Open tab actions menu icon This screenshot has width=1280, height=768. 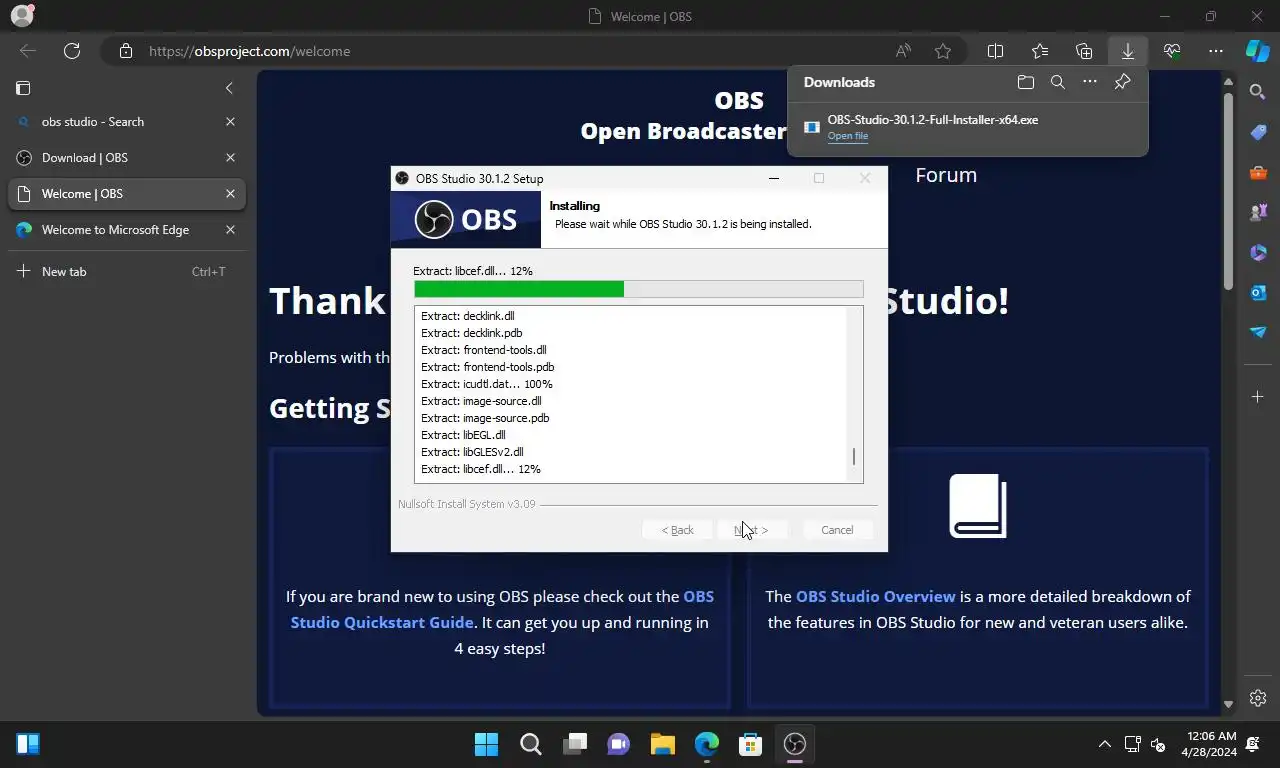(x=23, y=88)
